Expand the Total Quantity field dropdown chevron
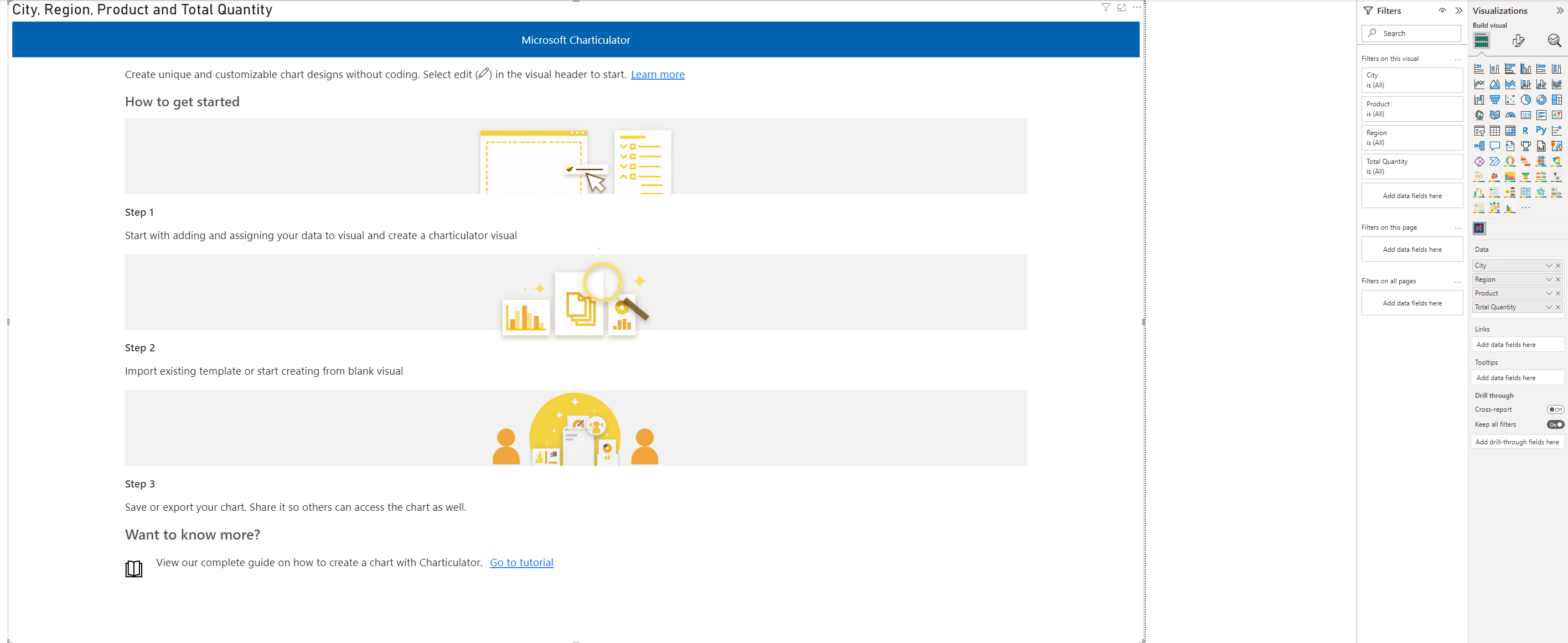 pos(1549,307)
